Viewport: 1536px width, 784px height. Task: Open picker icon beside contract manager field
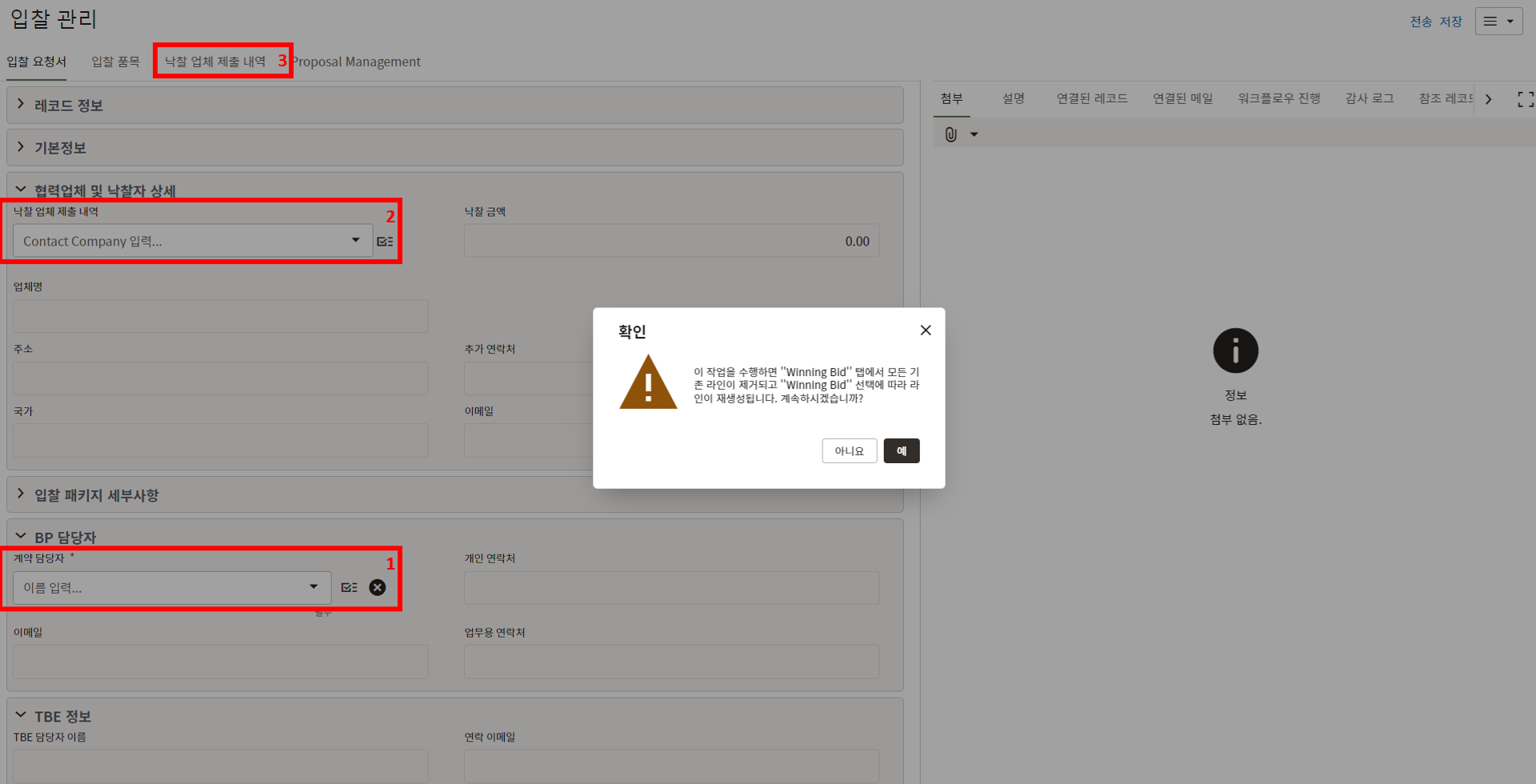[350, 588]
